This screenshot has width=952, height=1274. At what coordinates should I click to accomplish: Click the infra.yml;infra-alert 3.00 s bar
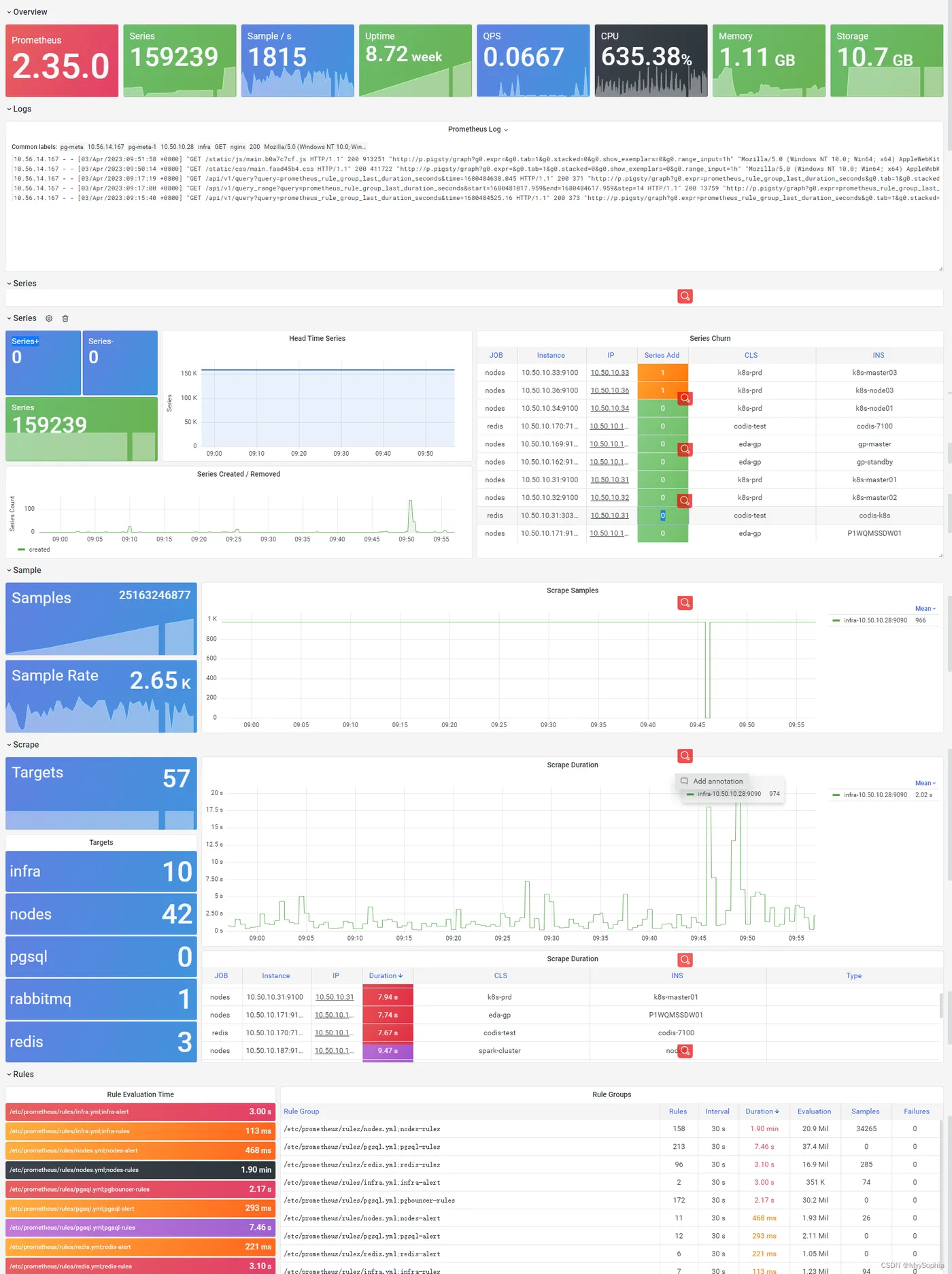pos(140,1111)
